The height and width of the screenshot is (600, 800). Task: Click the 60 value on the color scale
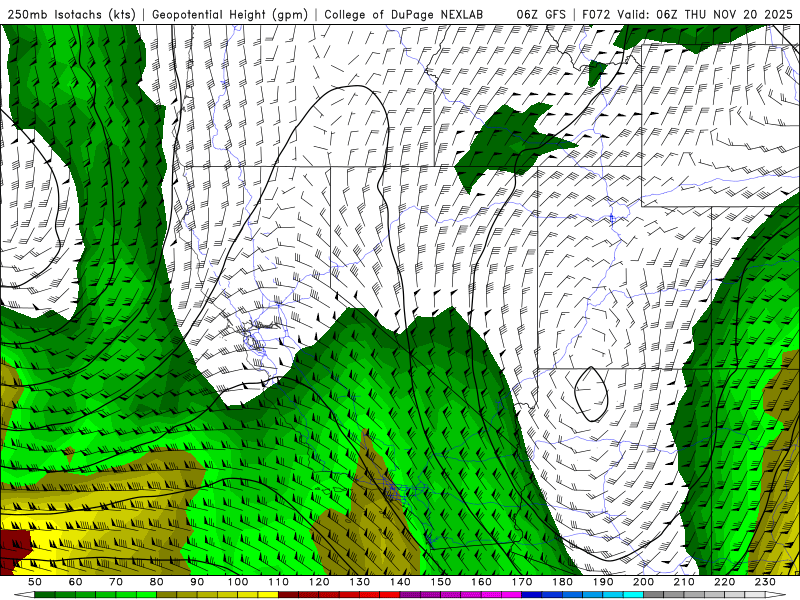pyautogui.click(x=76, y=582)
